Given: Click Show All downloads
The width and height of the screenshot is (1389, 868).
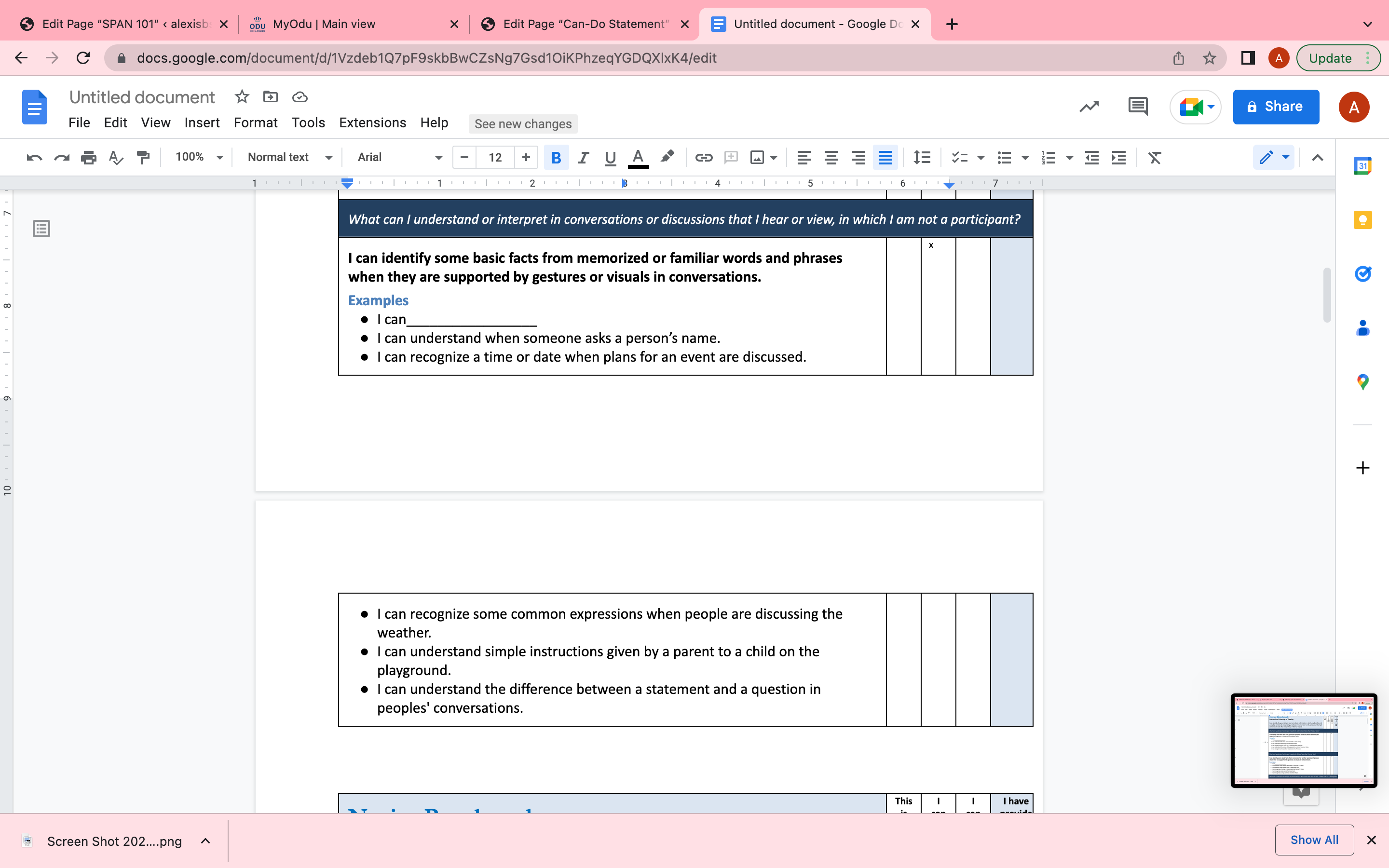Looking at the screenshot, I should point(1314,840).
